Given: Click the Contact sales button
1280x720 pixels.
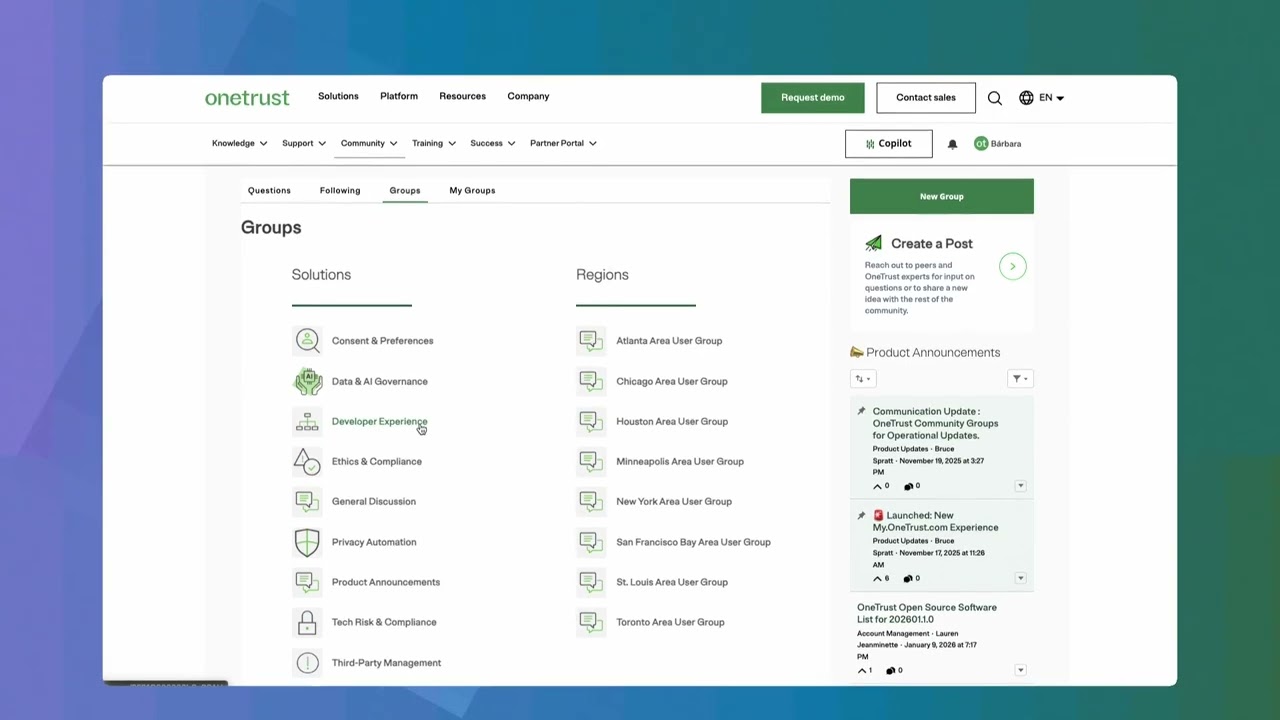Looking at the screenshot, I should pyautogui.click(x=926, y=98).
